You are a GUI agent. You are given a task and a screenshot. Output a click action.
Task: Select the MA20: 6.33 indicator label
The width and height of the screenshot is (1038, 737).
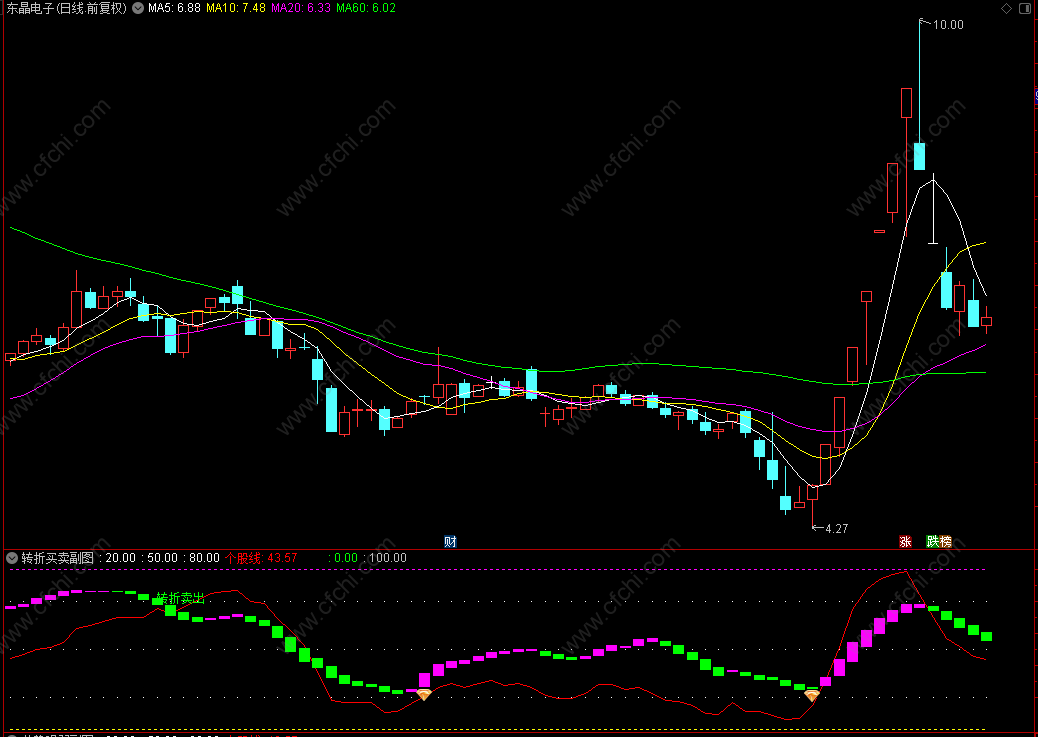(x=301, y=9)
